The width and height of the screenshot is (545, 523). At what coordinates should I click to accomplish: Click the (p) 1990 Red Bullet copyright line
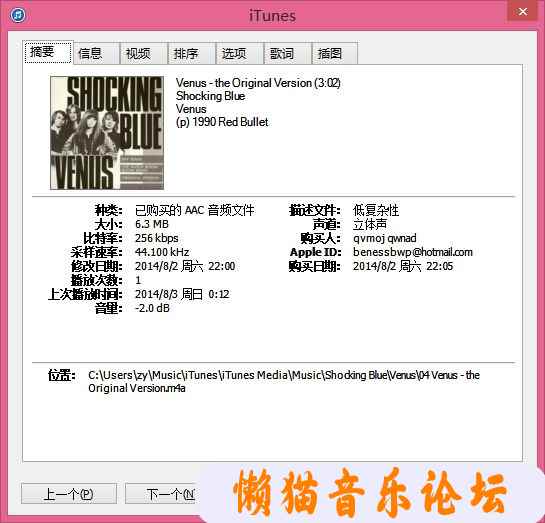[x=222, y=122]
